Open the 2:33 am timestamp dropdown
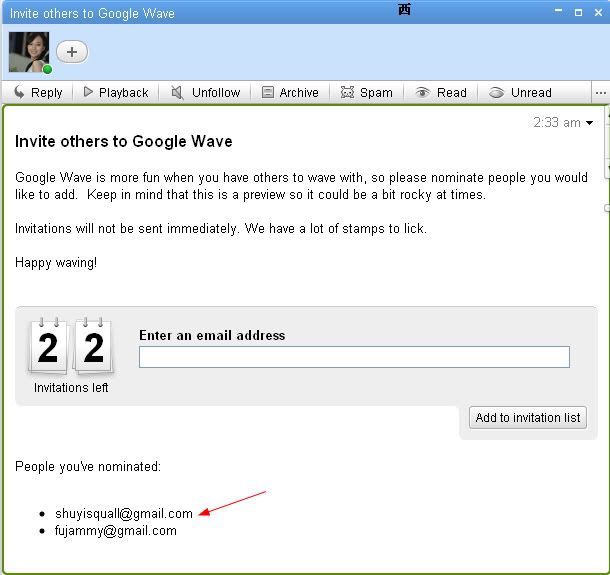This screenshot has height=575, width=610. pos(589,123)
